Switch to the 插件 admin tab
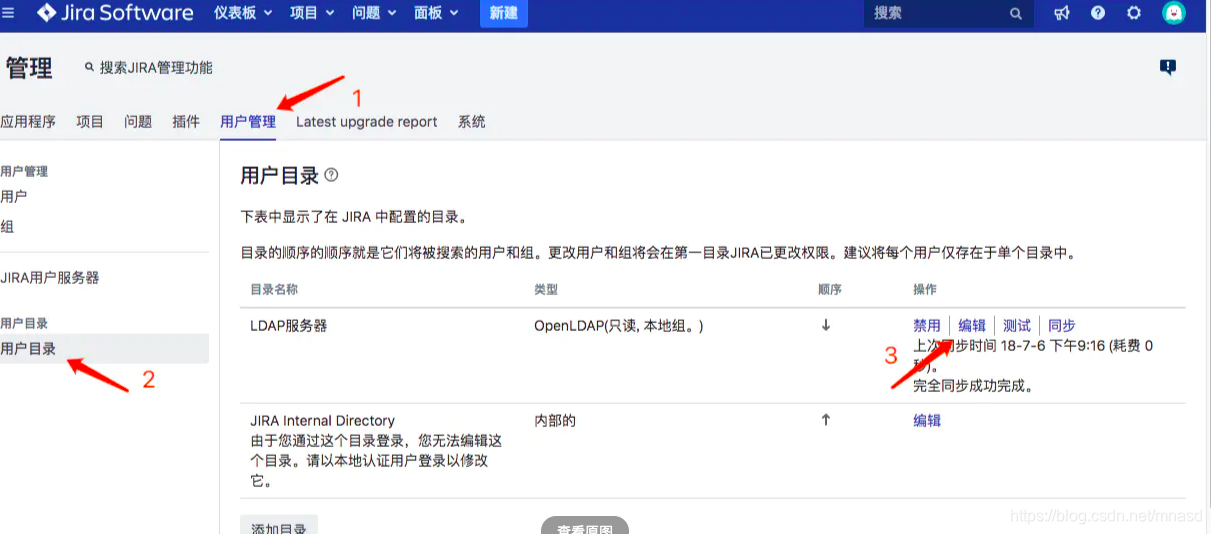The height and width of the screenshot is (534, 1211). pyautogui.click(x=186, y=122)
